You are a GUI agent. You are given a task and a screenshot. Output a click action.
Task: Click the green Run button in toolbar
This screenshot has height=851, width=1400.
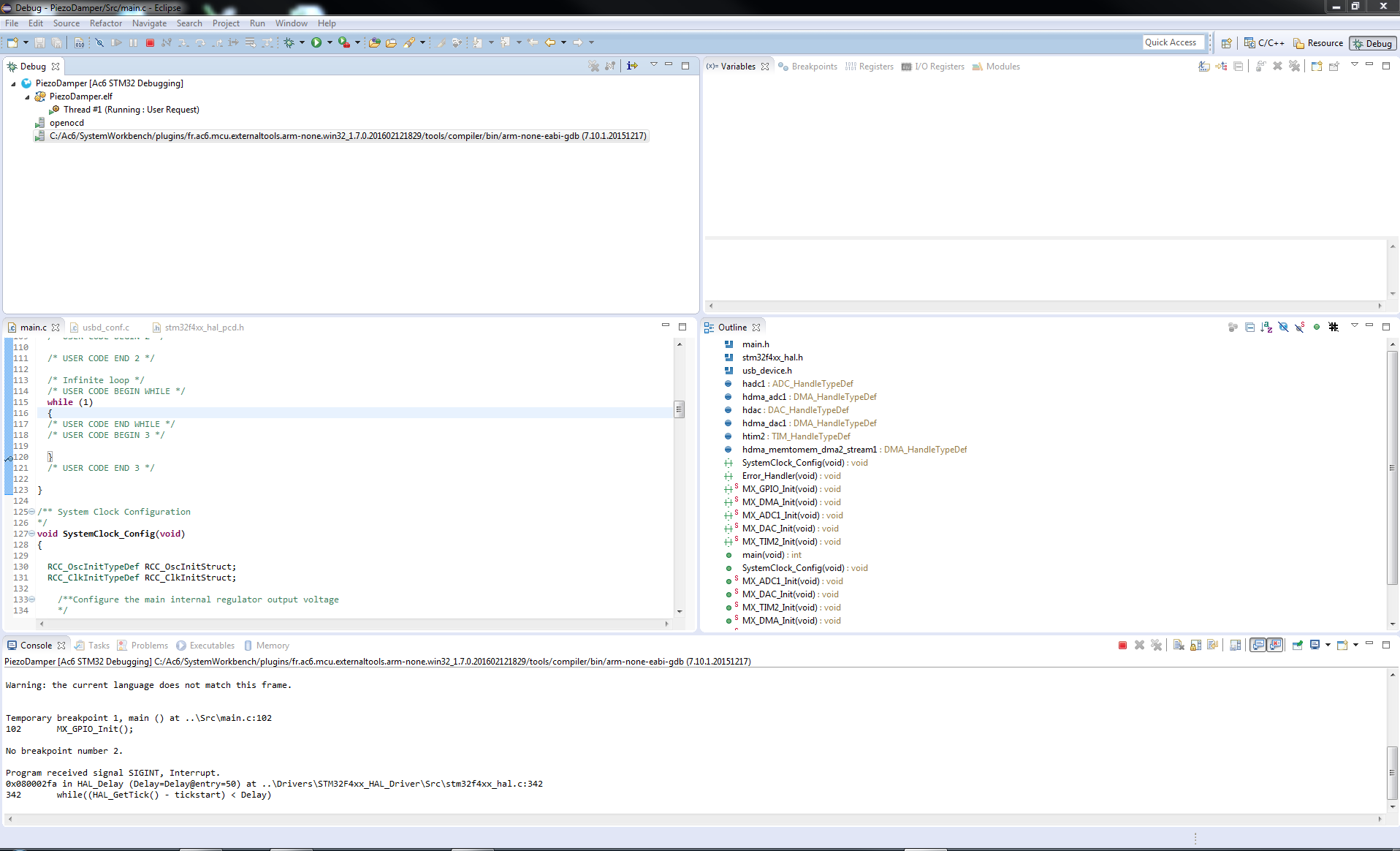(316, 43)
